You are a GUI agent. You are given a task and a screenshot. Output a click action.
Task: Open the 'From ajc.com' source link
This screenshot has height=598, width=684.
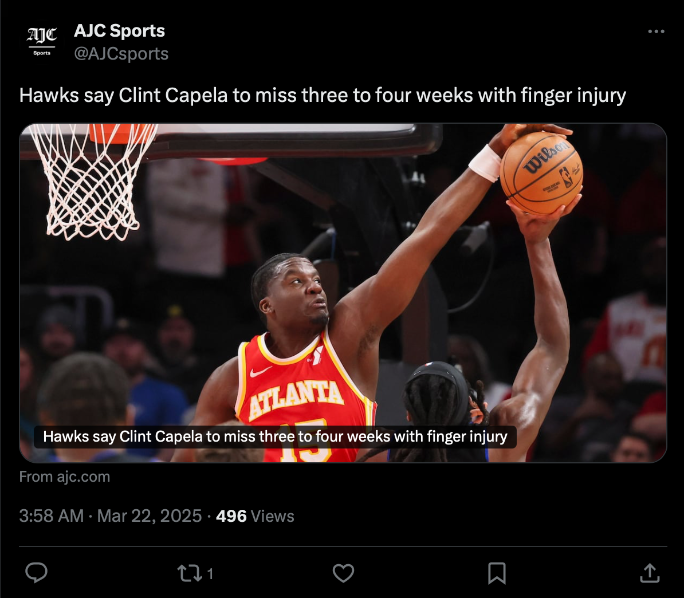(x=65, y=477)
